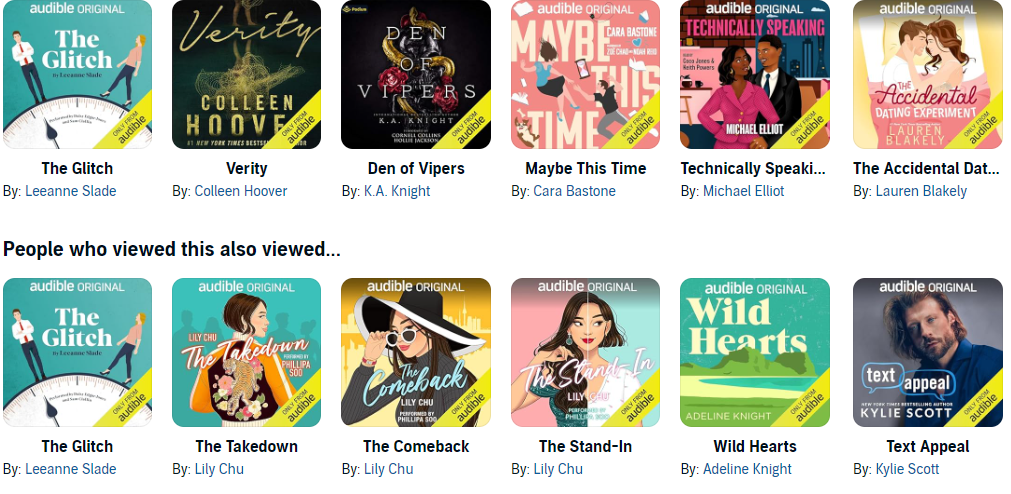Go to Michael Elliot author page
This screenshot has width=1011, height=494.
pos(743,192)
